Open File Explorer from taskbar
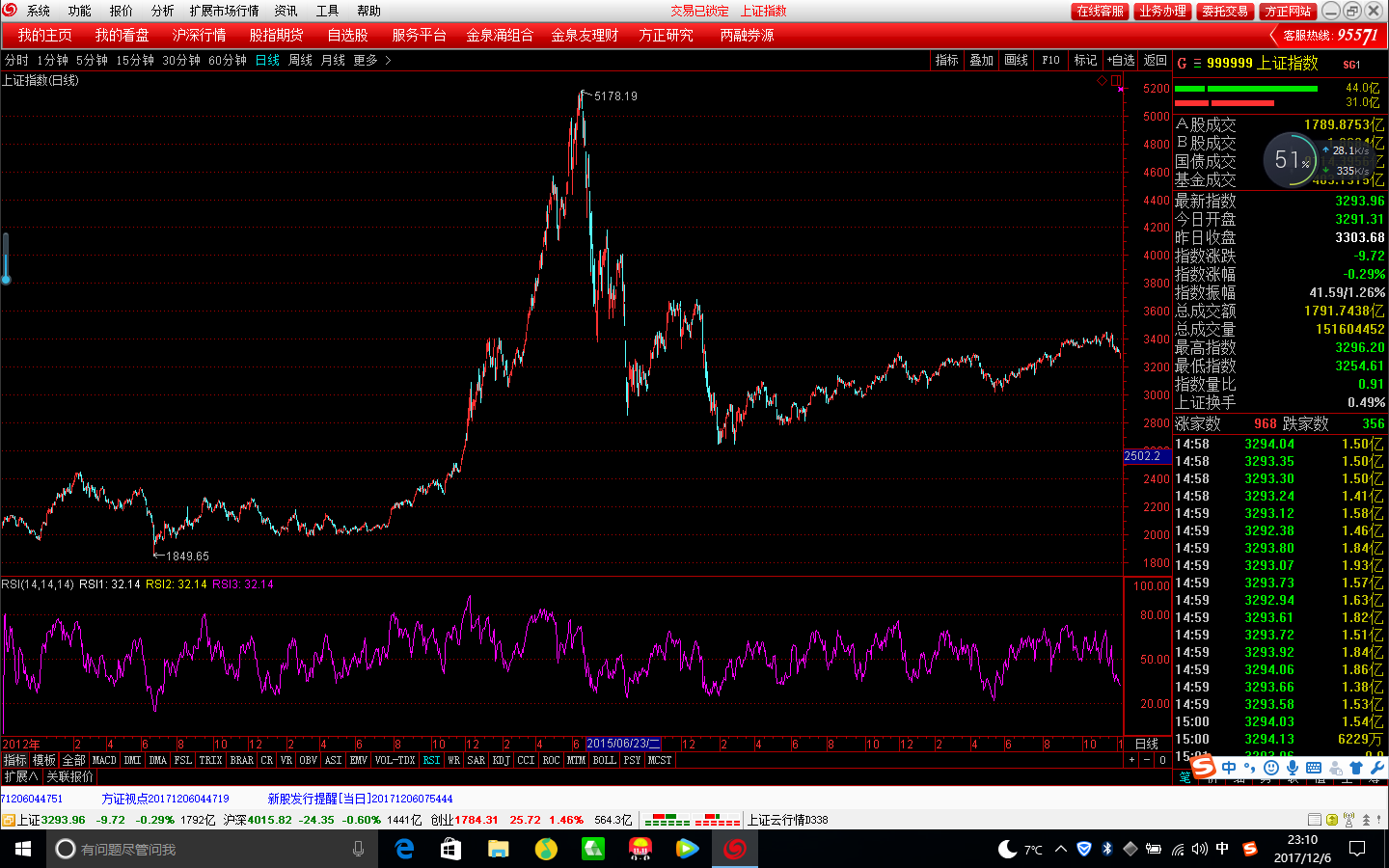The width and height of the screenshot is (1389, 868). tap(498, 849)
